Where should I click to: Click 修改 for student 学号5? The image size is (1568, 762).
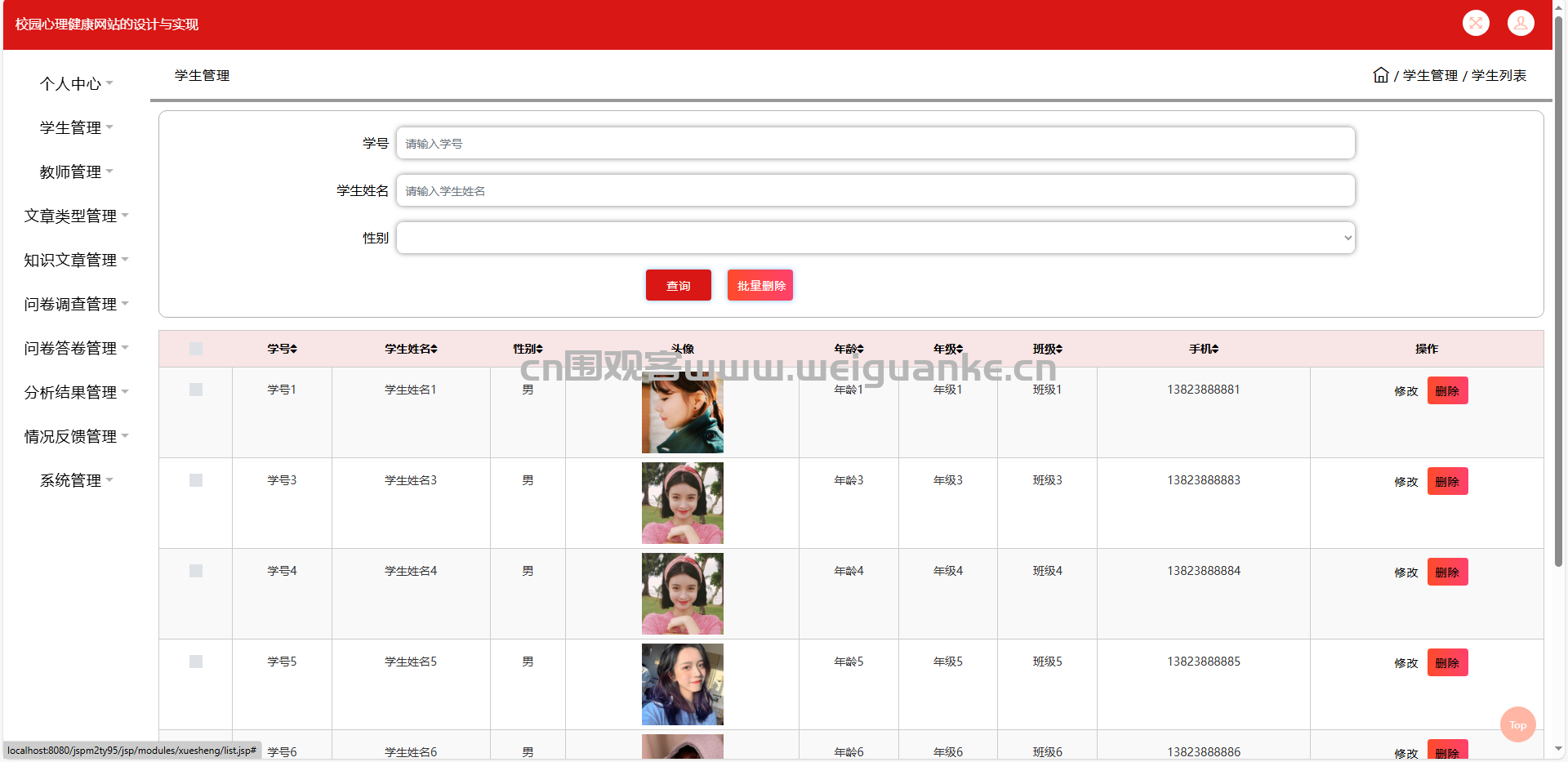[1405, 663]
